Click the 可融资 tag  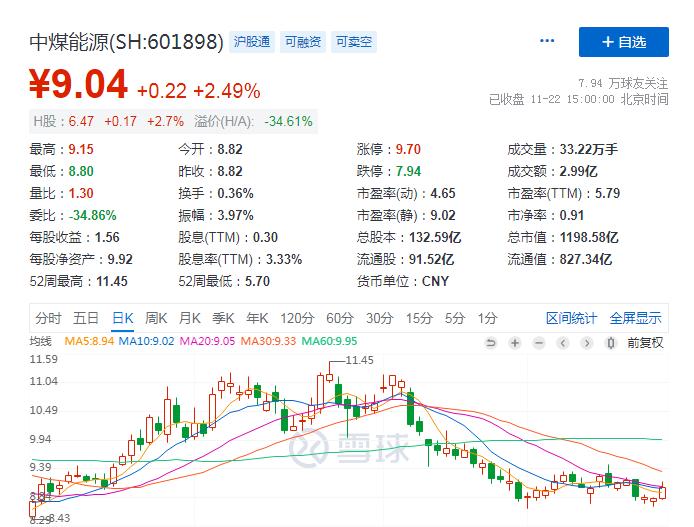[x=303, y=42]
